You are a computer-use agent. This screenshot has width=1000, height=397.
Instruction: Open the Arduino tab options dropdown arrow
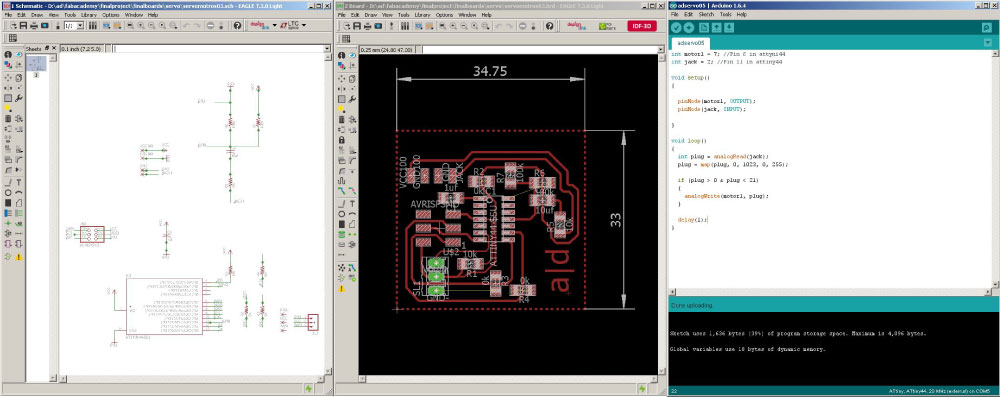pyautogui.click(x=987, y=43)
